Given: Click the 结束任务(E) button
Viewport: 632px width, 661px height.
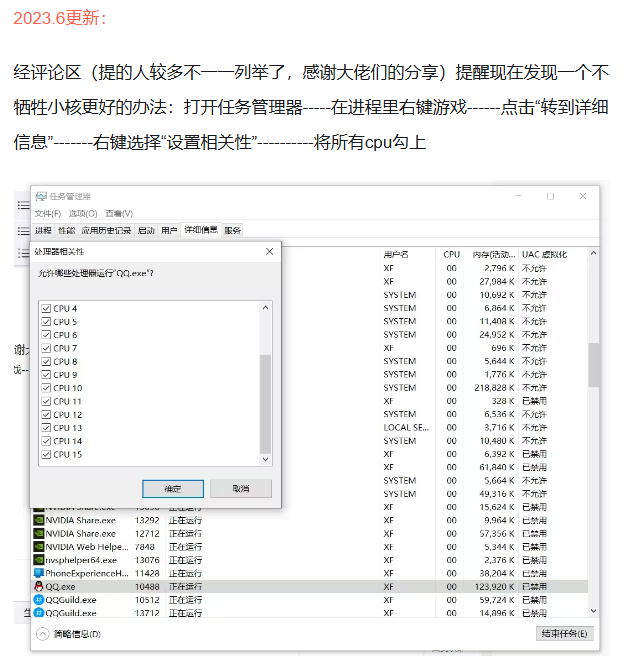Looking at the screenshot, I should [564, 633].
